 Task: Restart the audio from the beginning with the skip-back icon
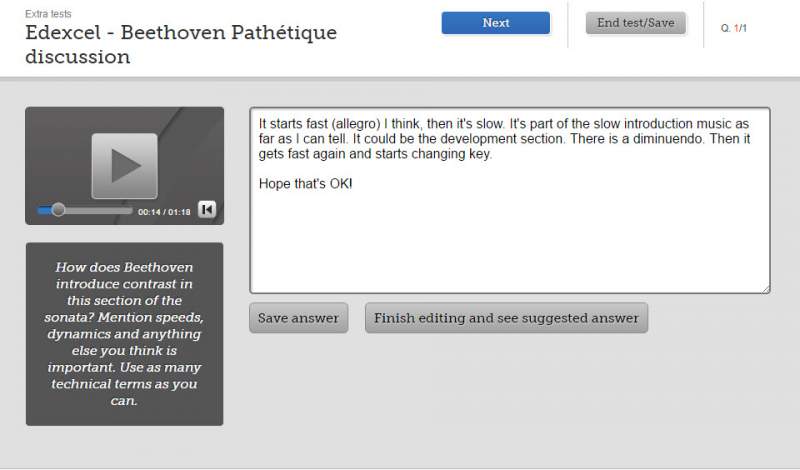click(x=207, y=209)
